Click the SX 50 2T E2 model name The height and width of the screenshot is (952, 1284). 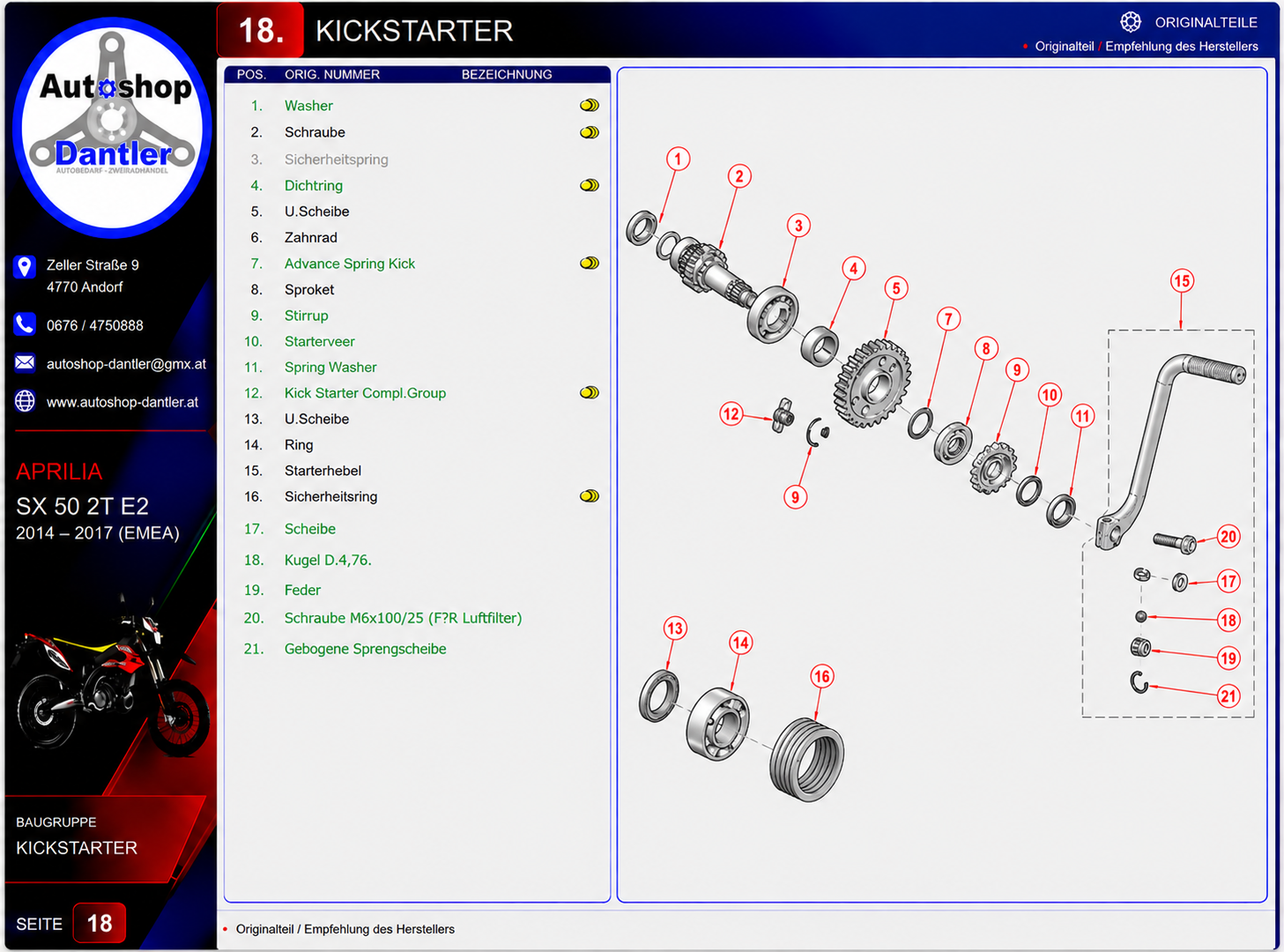82,507
